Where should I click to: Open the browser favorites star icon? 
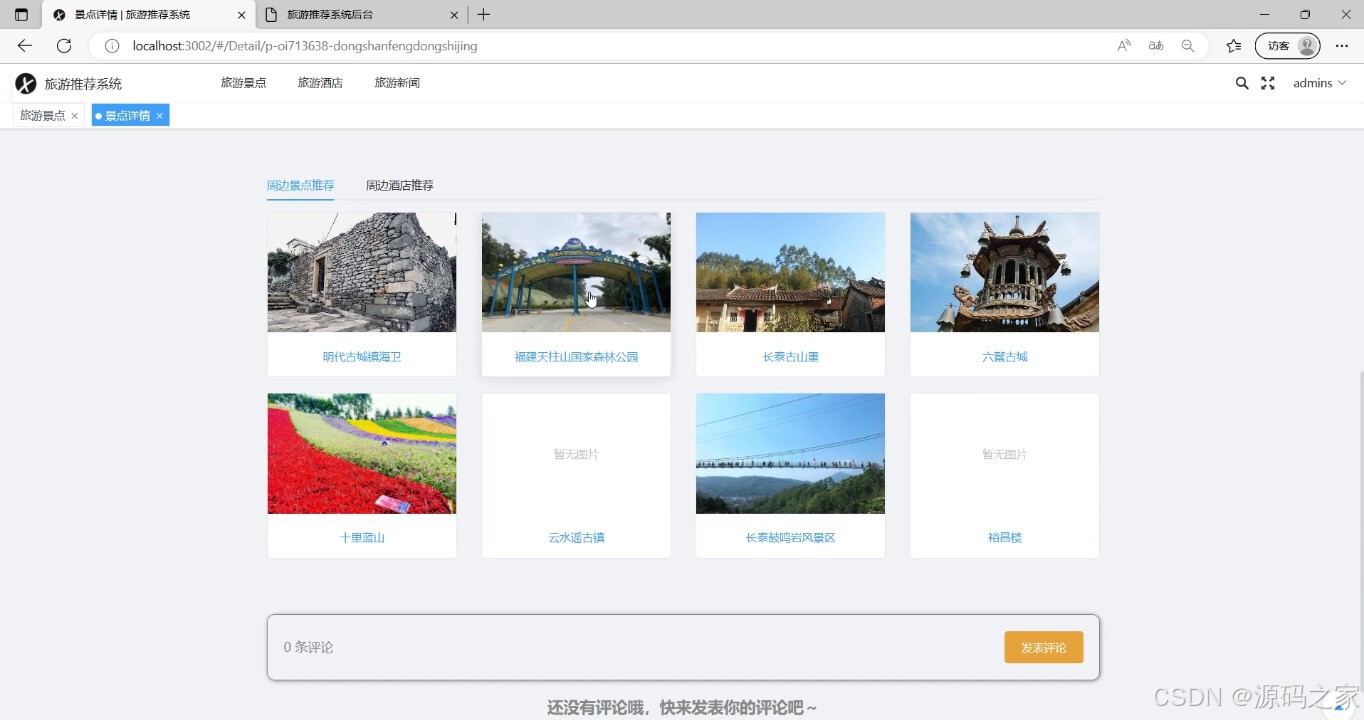1233,46
